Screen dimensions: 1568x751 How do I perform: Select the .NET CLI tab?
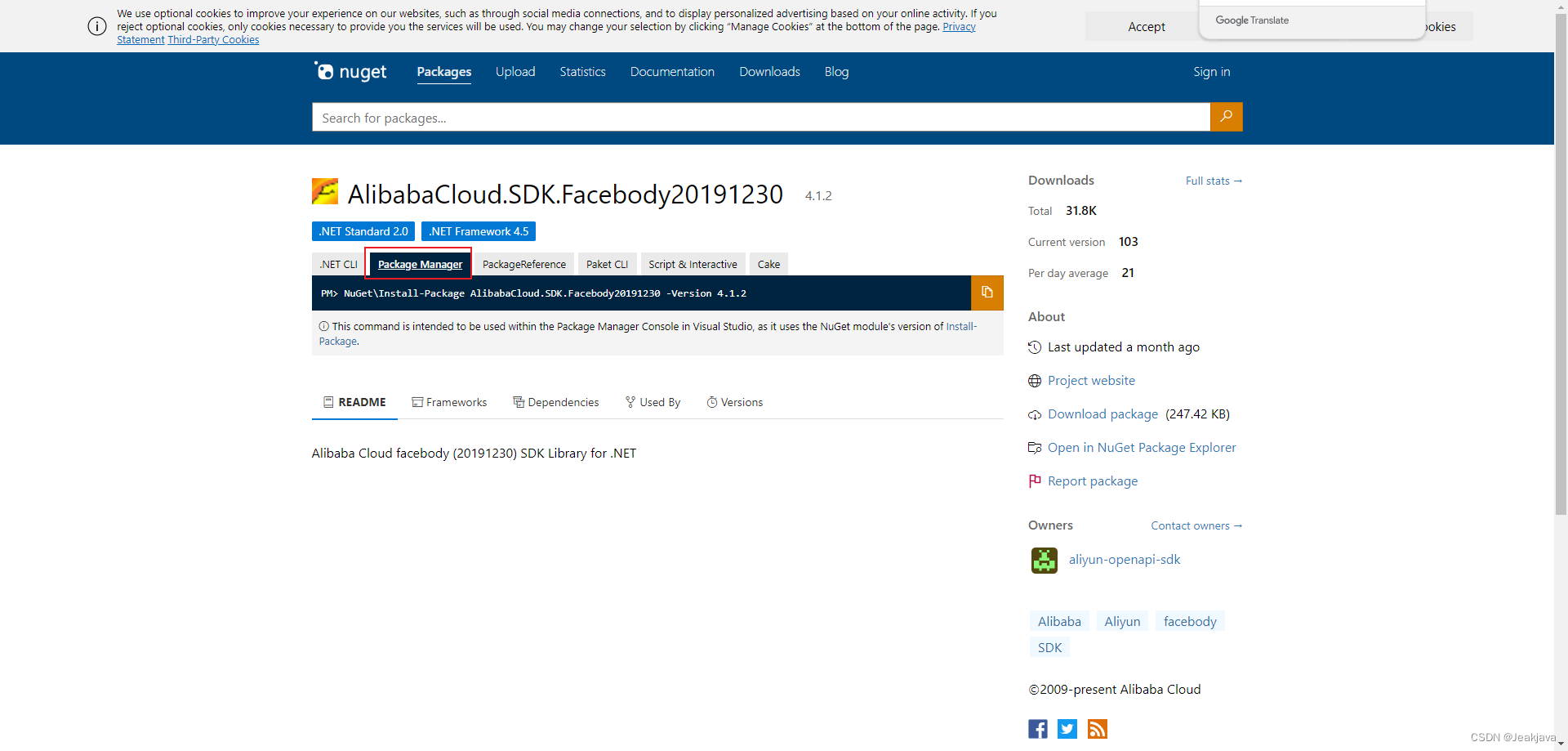tap(339, 264)
